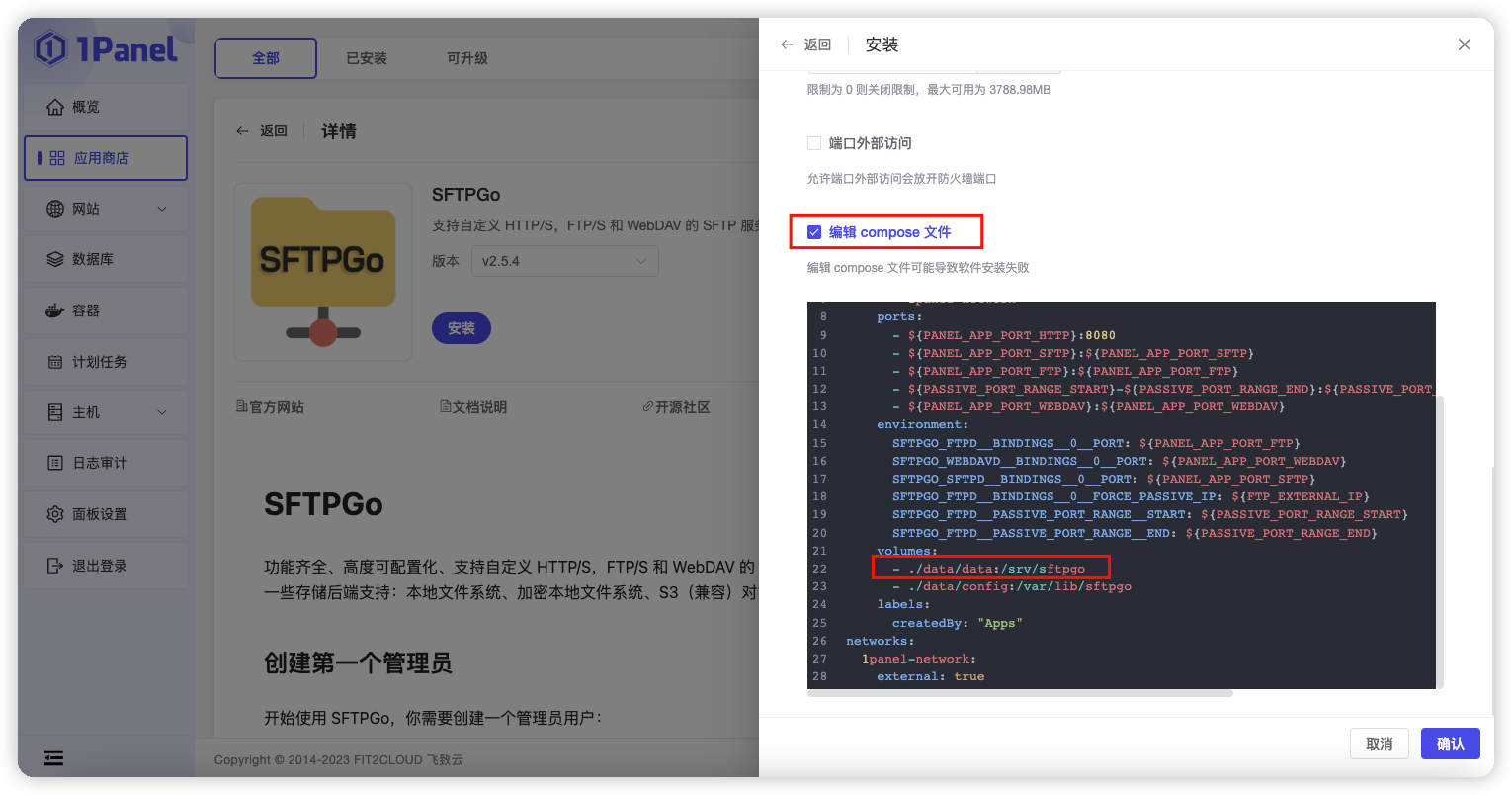This screenshot has height=795, width=1512.
Task: Click the 日志审计 log icon
Action: click(x=55, y=463)
